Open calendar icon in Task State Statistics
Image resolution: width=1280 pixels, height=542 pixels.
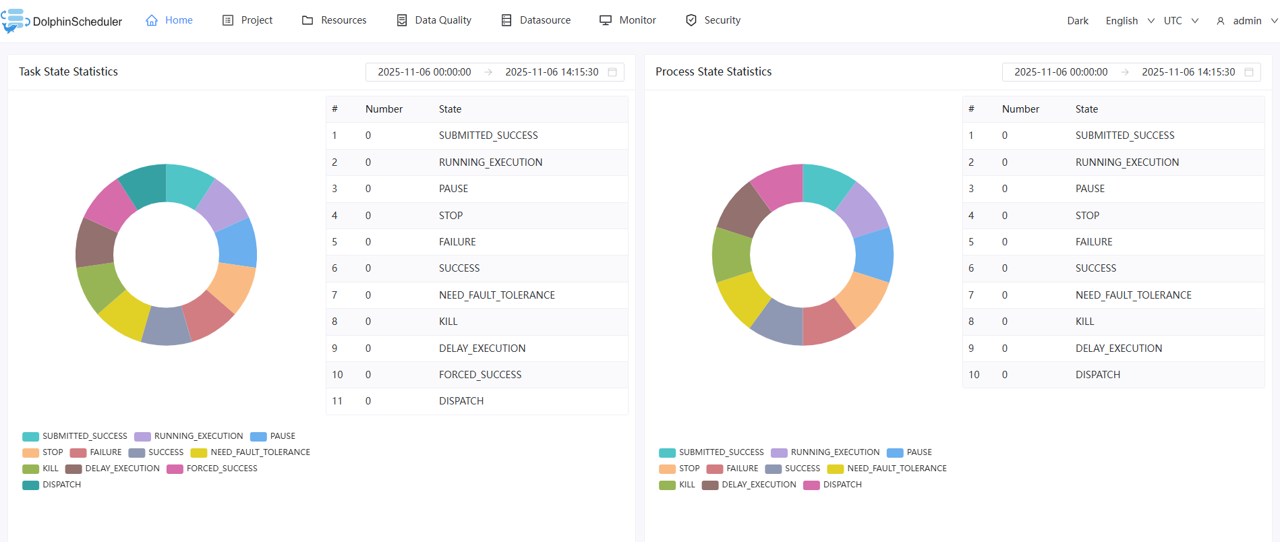pos(613,72)
